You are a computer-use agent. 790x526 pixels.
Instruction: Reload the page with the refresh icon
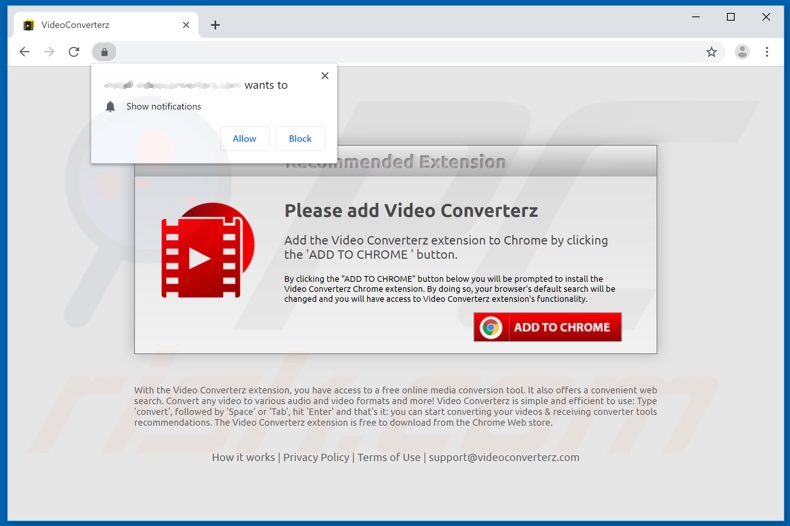(x=74, y=52)
